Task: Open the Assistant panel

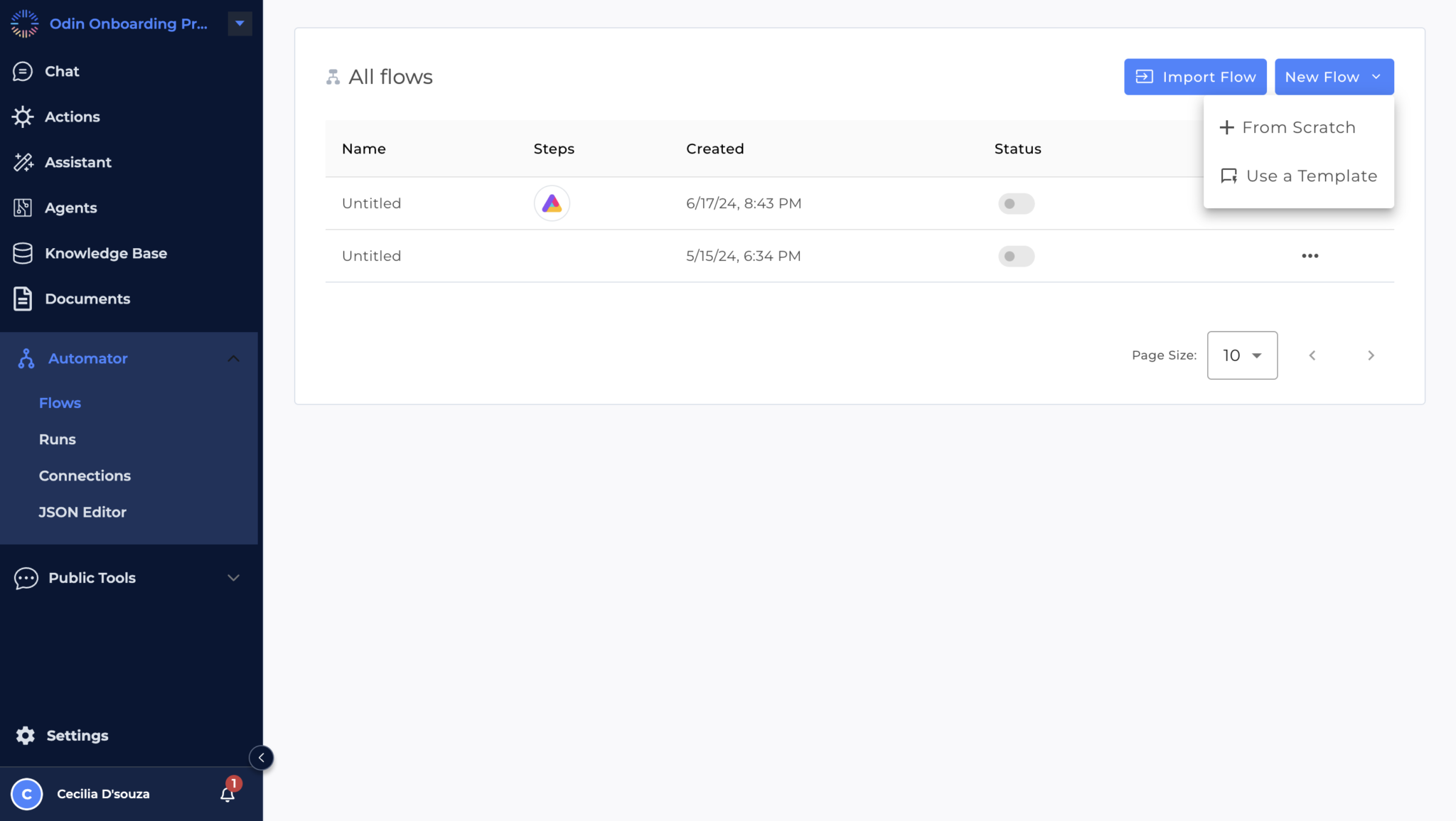Action: pos(78,162)
